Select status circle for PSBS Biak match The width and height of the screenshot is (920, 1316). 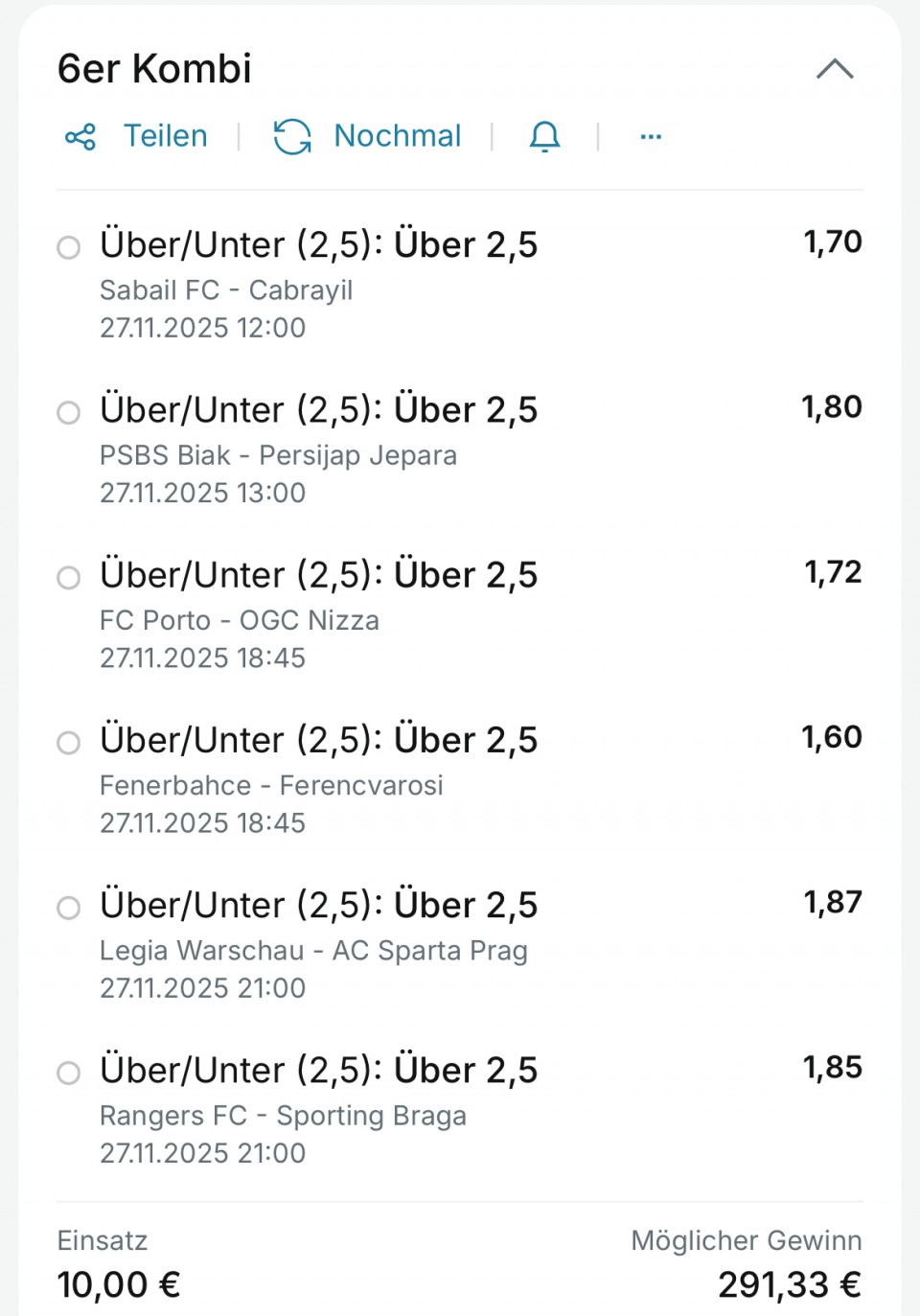point(69,412)
